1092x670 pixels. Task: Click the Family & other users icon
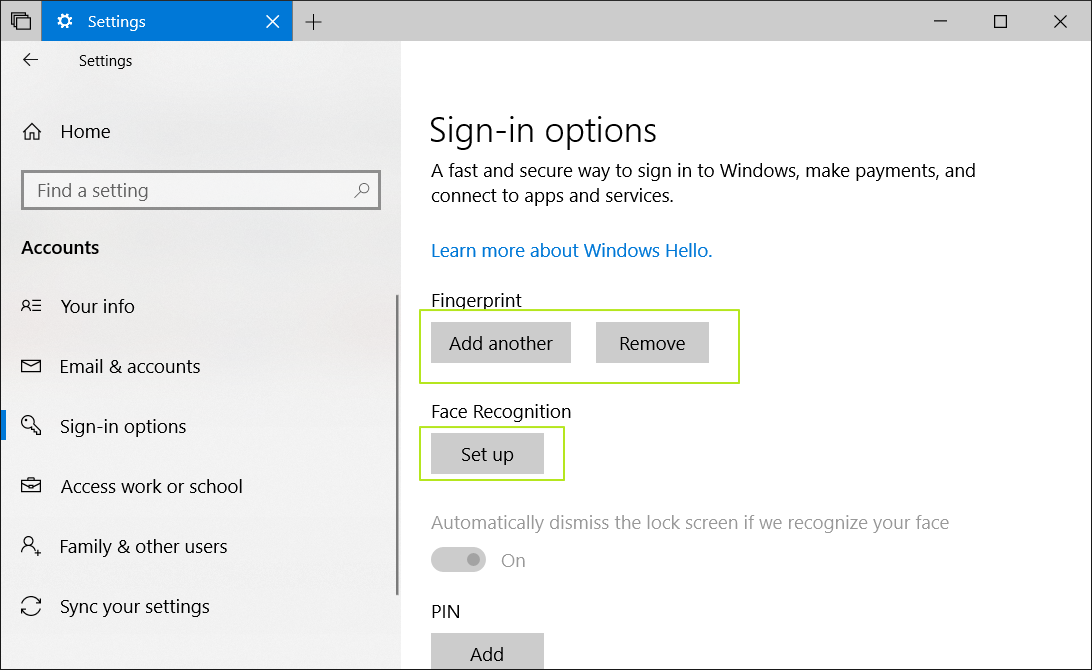31,546
